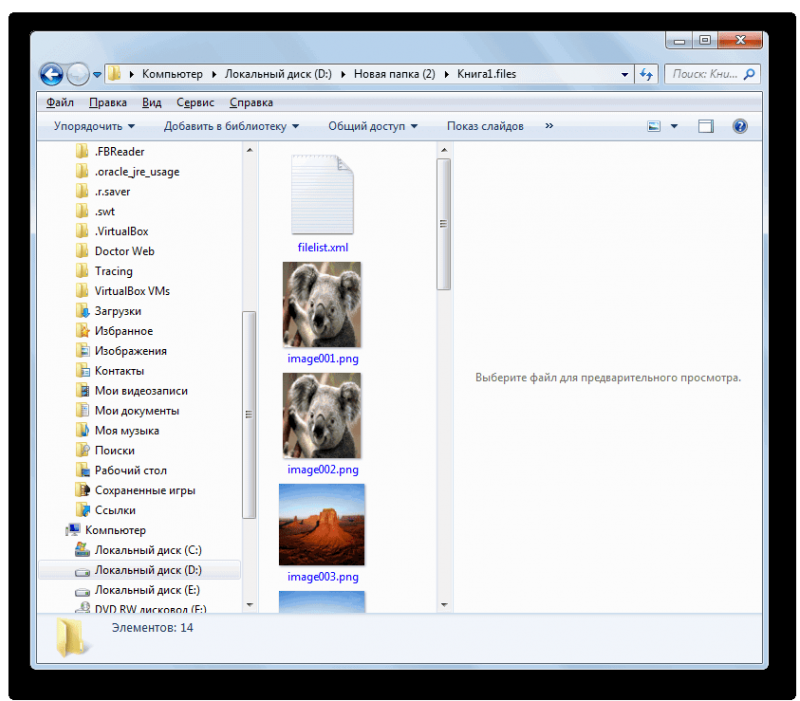
Task: Select the image003.png desert thumbnail
Action: pyautogui.click(x=322, y=524)
